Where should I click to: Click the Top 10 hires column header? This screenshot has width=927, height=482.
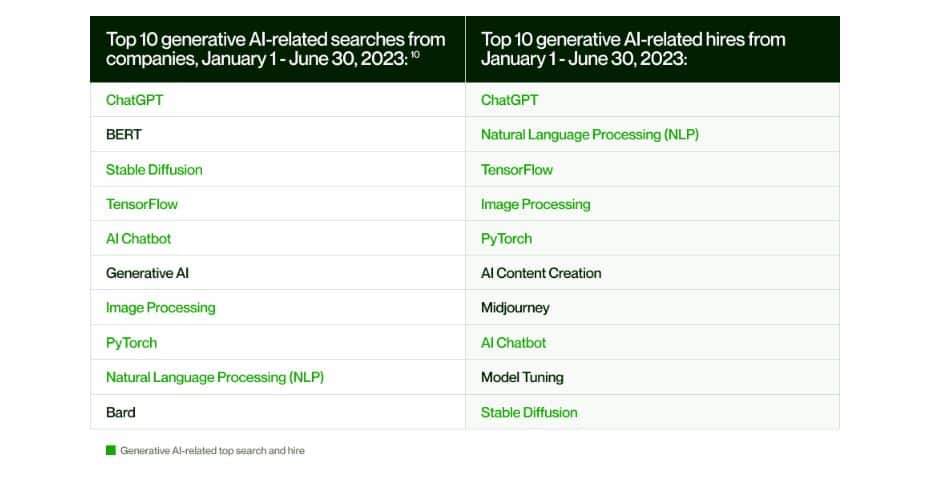(633, 49)
